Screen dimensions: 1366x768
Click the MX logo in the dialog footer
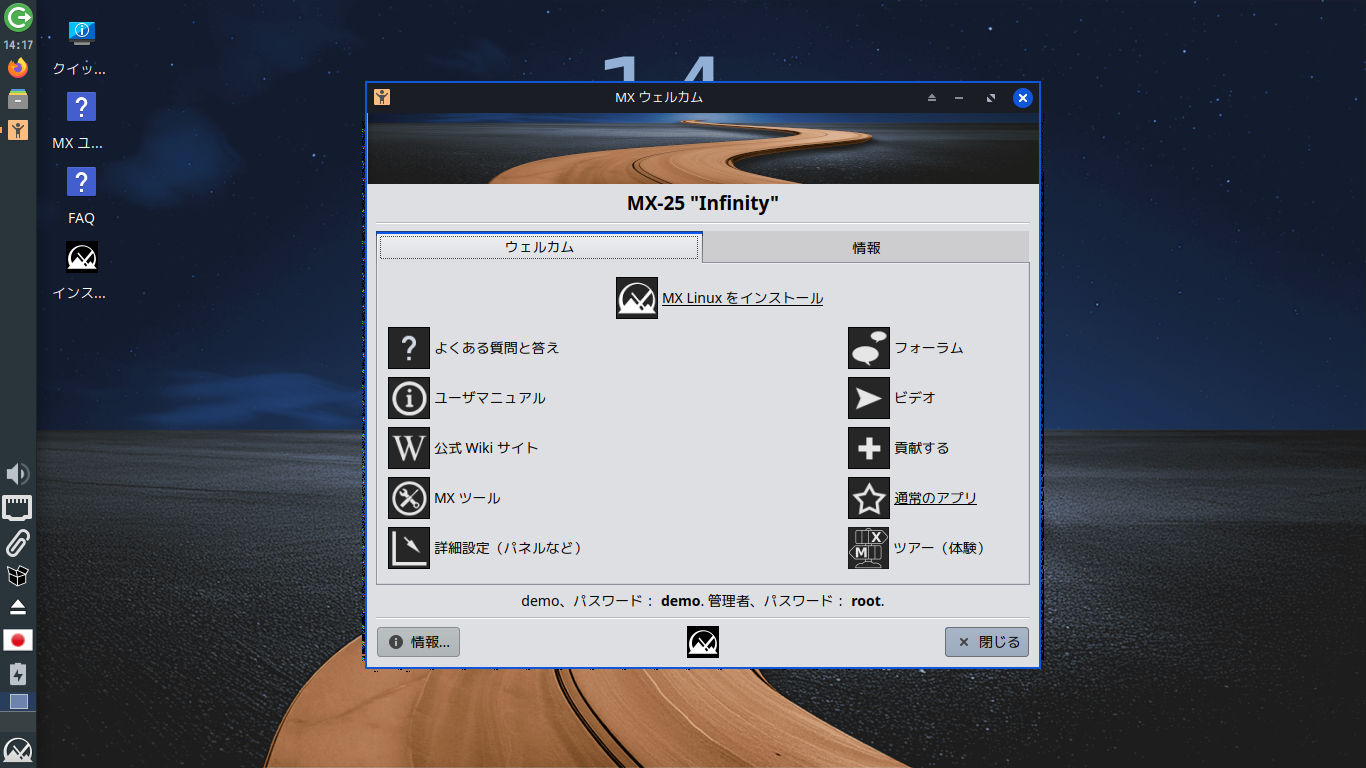click(x=703, y=642)
